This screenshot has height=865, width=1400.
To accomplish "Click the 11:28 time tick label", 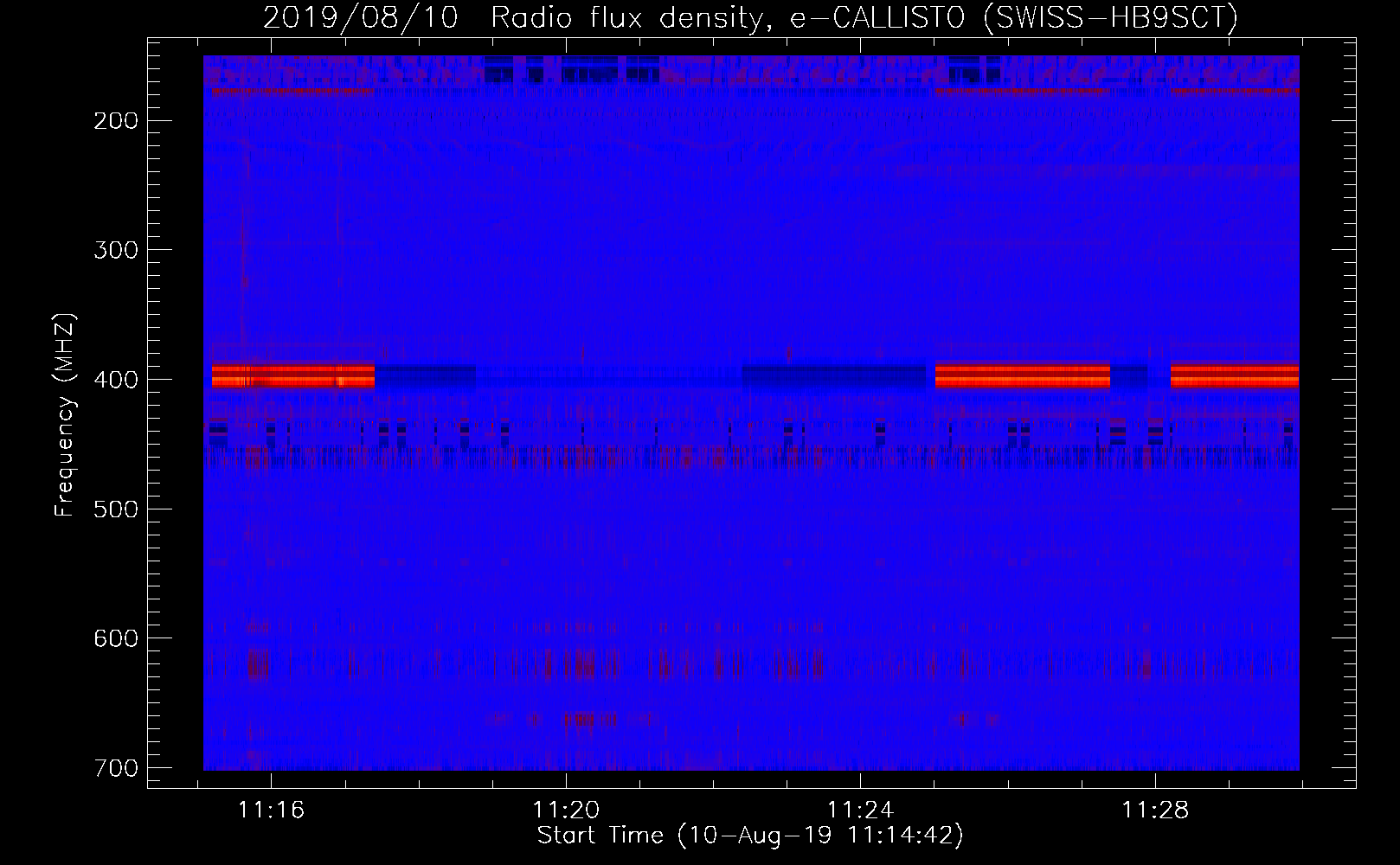I will click(x=1156, y=811).
